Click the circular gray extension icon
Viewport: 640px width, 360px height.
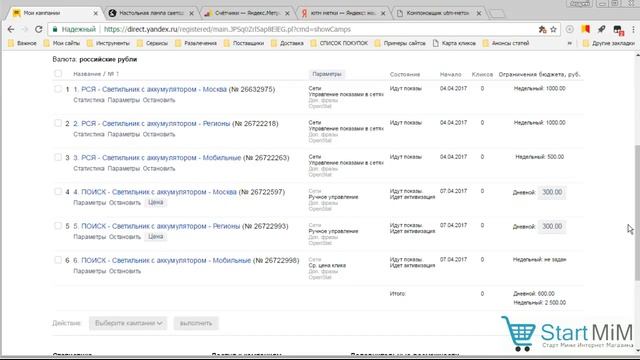(x=569, y=29)
